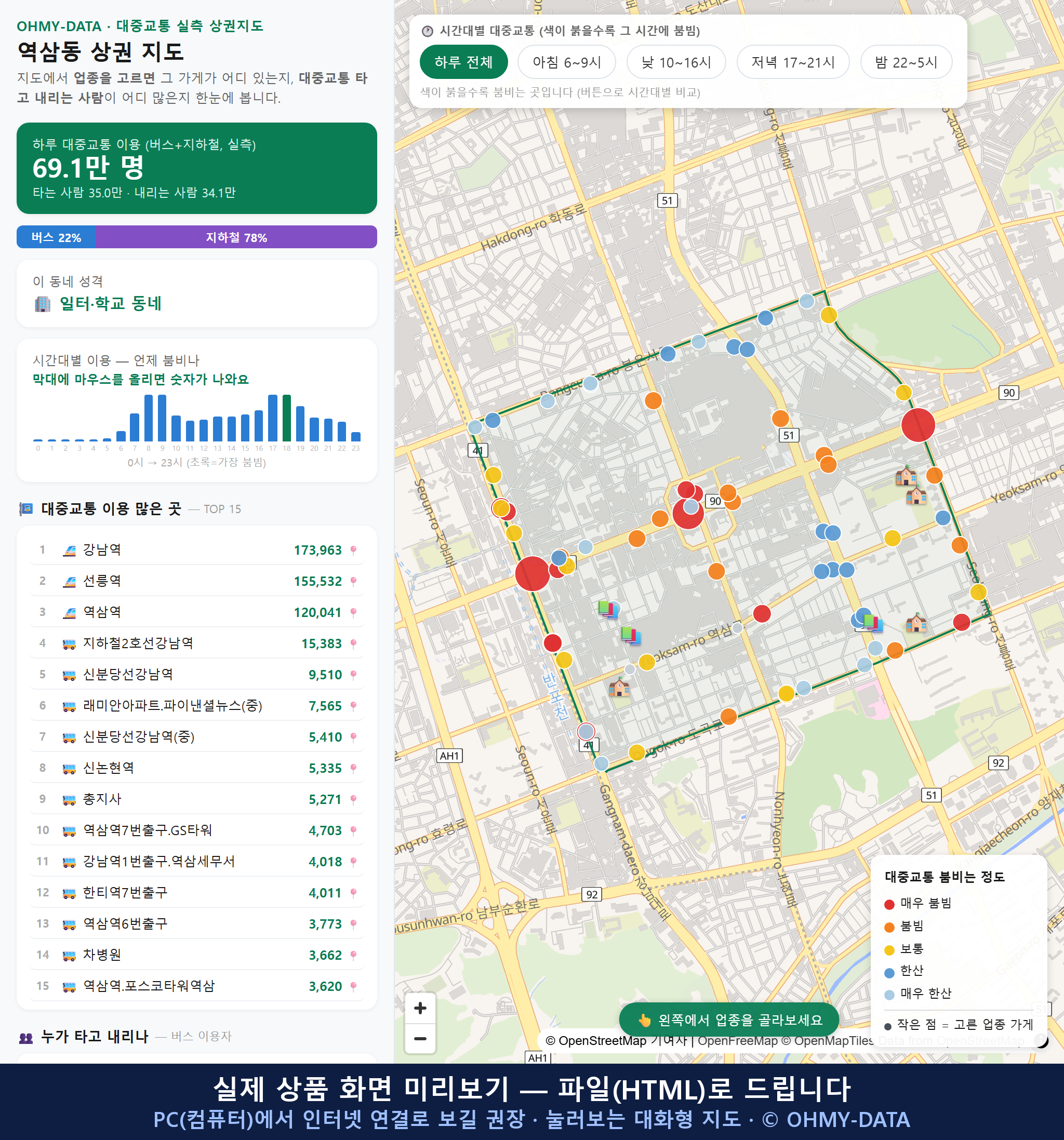Click the red 매우 붐빔 legend swatch
The height and width of the screenshot is (1140, 1064).
[x=889, y=904]
